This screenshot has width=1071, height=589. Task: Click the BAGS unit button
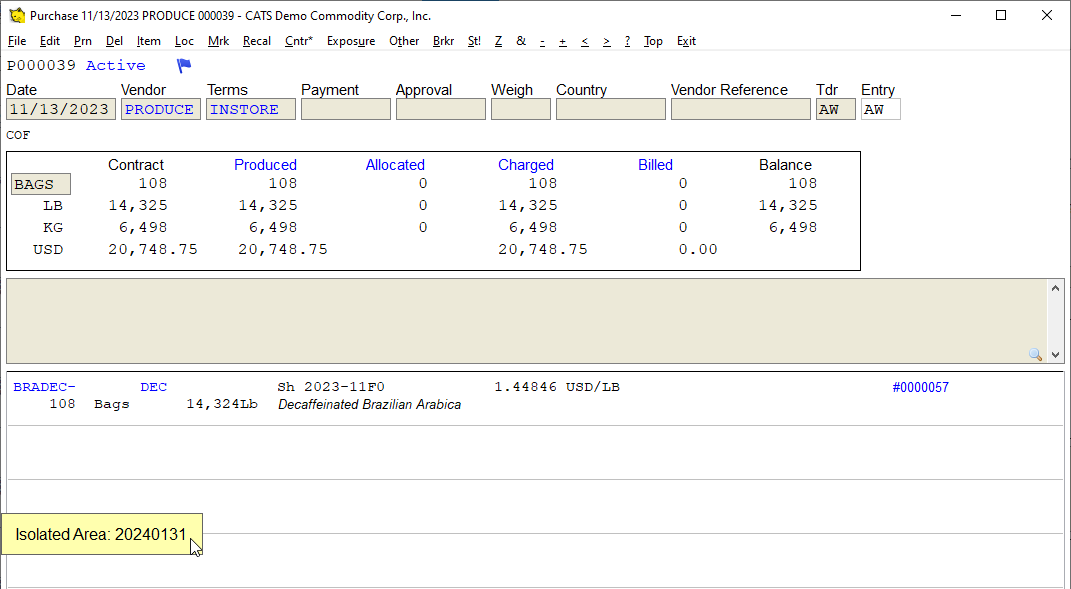pos(41,184)
